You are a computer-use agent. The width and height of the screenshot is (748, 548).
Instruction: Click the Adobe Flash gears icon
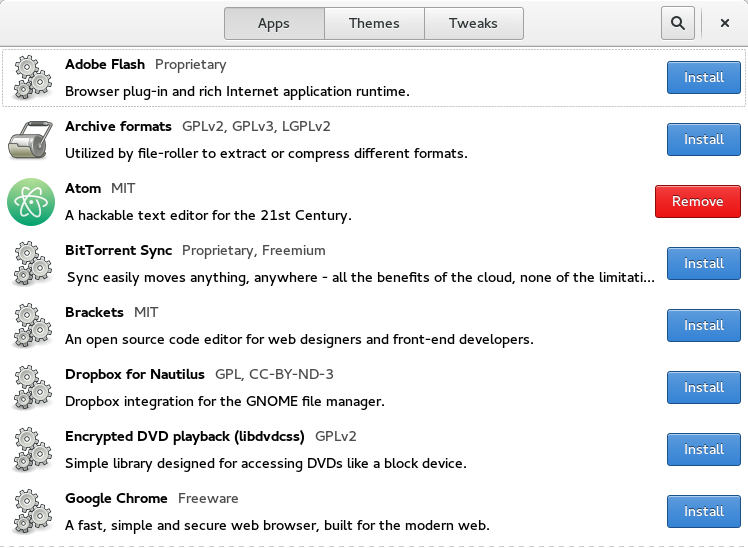[x=30, y=78]
